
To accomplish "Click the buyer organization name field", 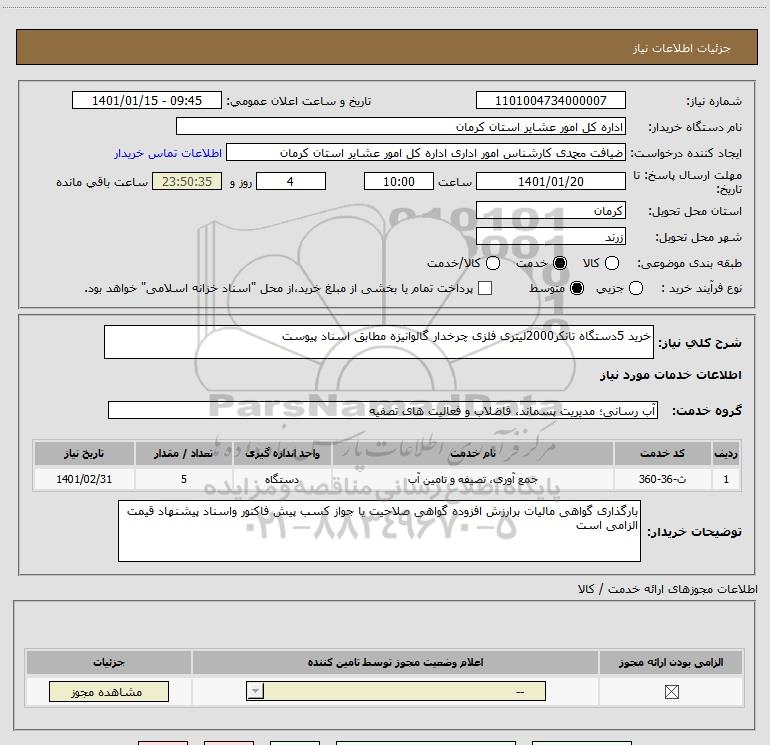I will 401,126.
